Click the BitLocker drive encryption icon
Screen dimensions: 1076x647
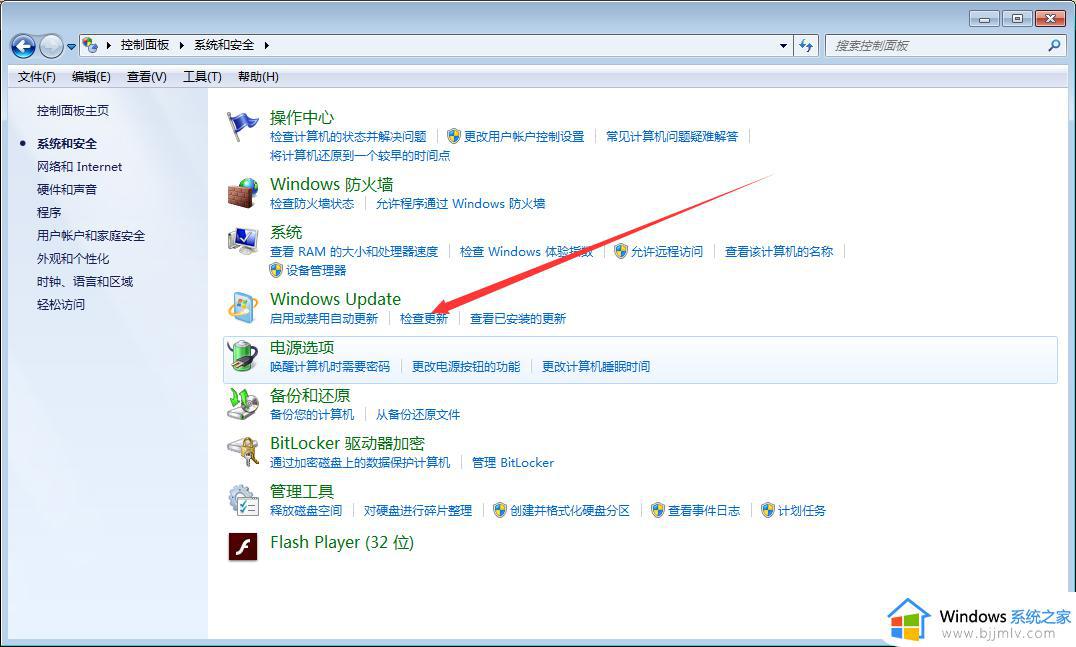click(243, 451)
